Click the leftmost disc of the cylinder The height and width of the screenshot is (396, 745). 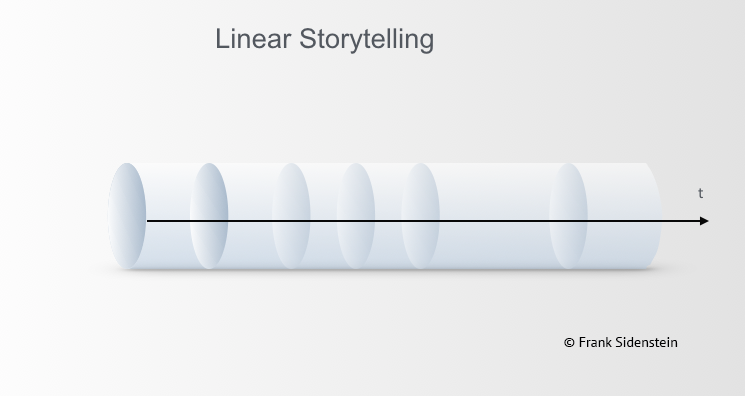point(127,216)
